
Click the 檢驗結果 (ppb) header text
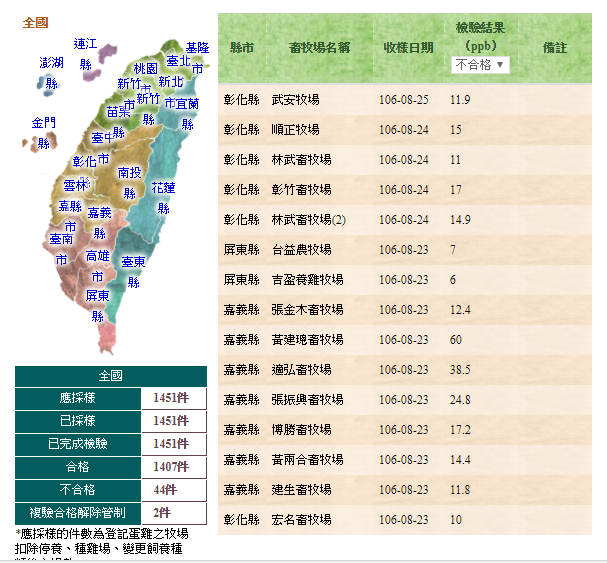coord(480,37)
